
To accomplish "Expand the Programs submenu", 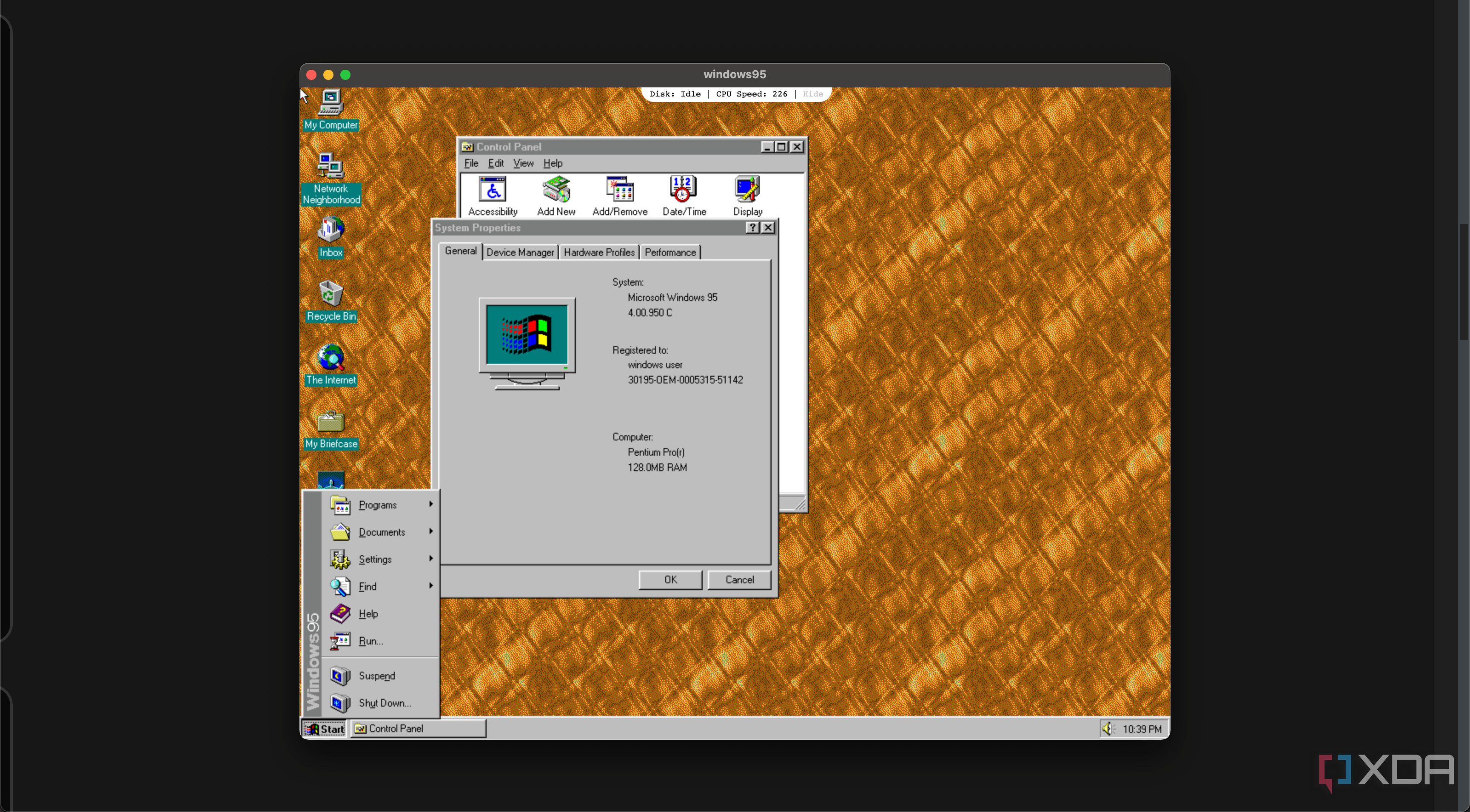I will point(378,504).
